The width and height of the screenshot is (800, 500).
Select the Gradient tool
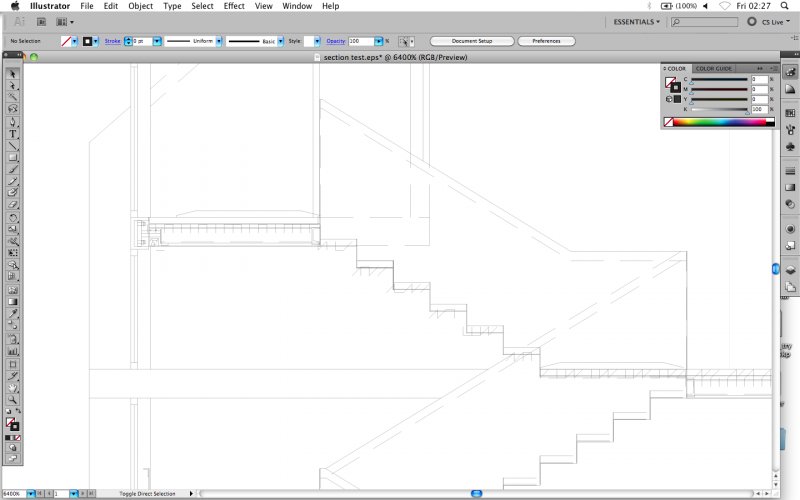point(13,302)
